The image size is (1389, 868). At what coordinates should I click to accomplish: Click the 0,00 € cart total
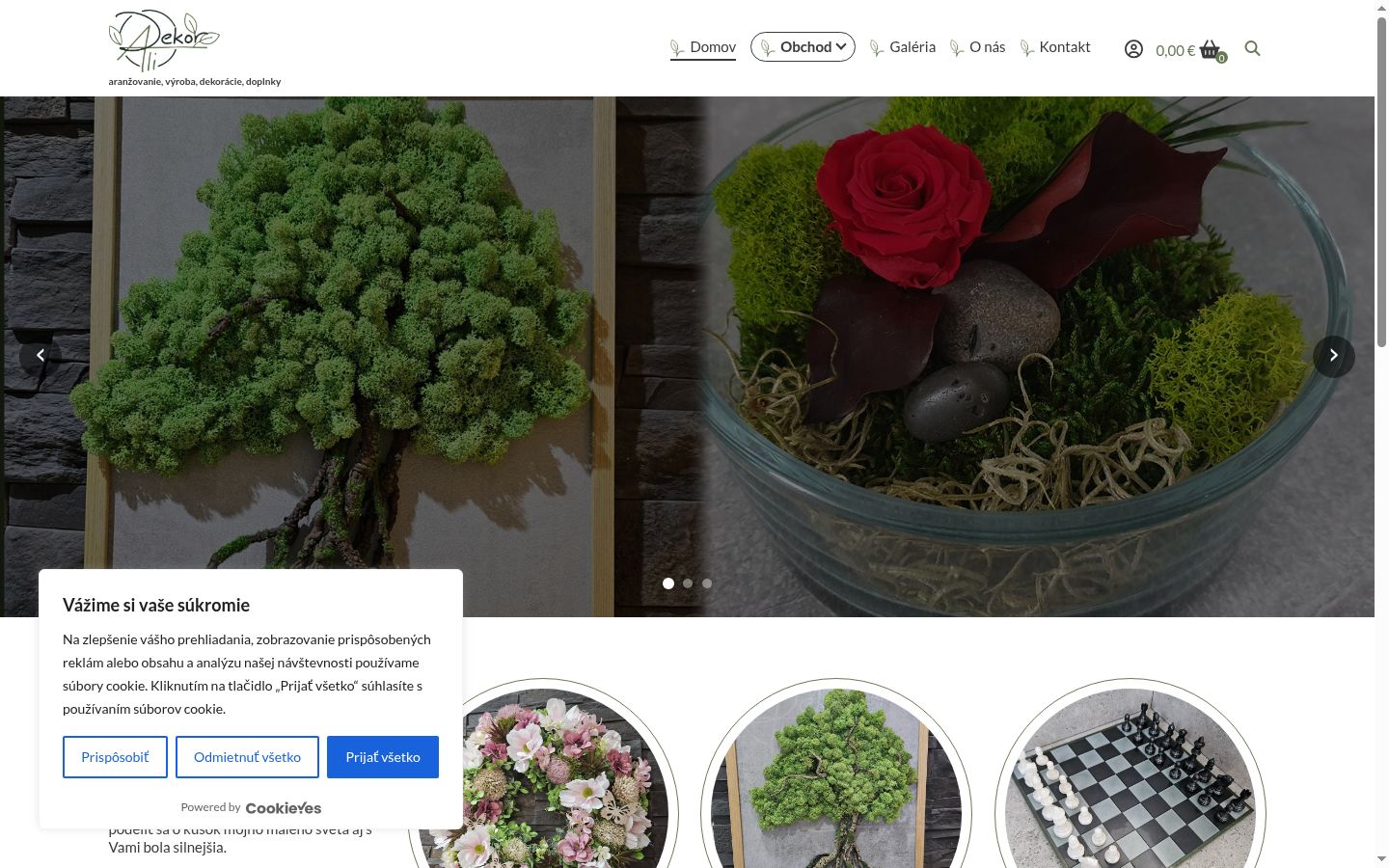(x=1175, y=50)
